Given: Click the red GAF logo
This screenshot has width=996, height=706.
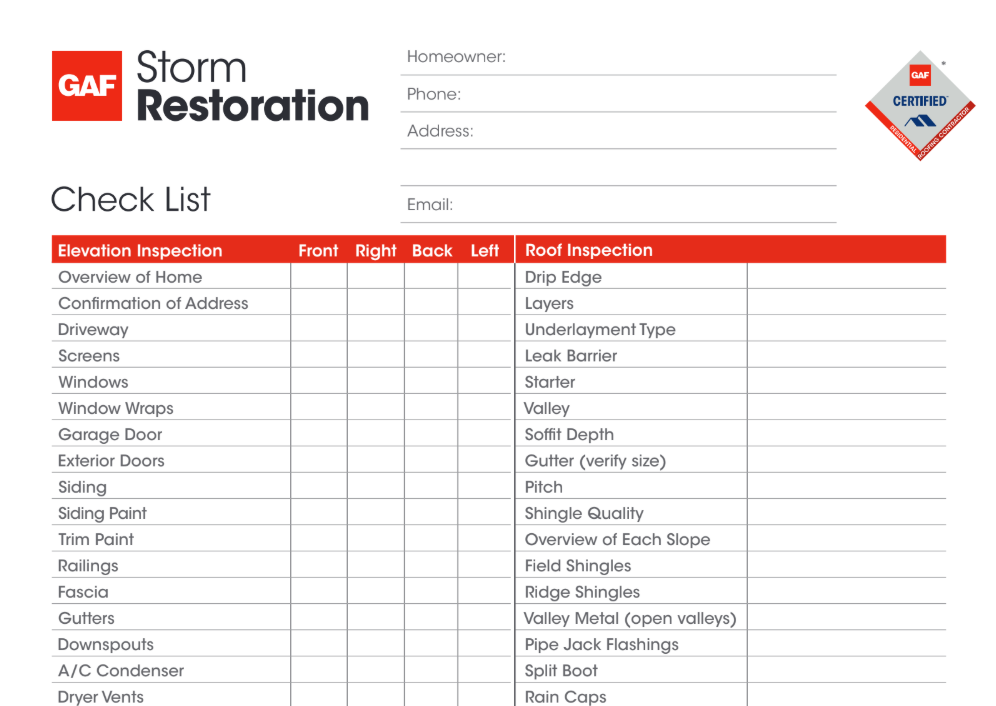Looking at the screenshot, I should (x=86, y=86).
